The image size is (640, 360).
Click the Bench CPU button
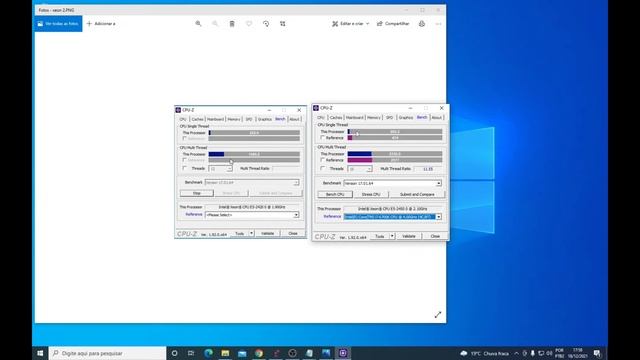pos(335,194)
